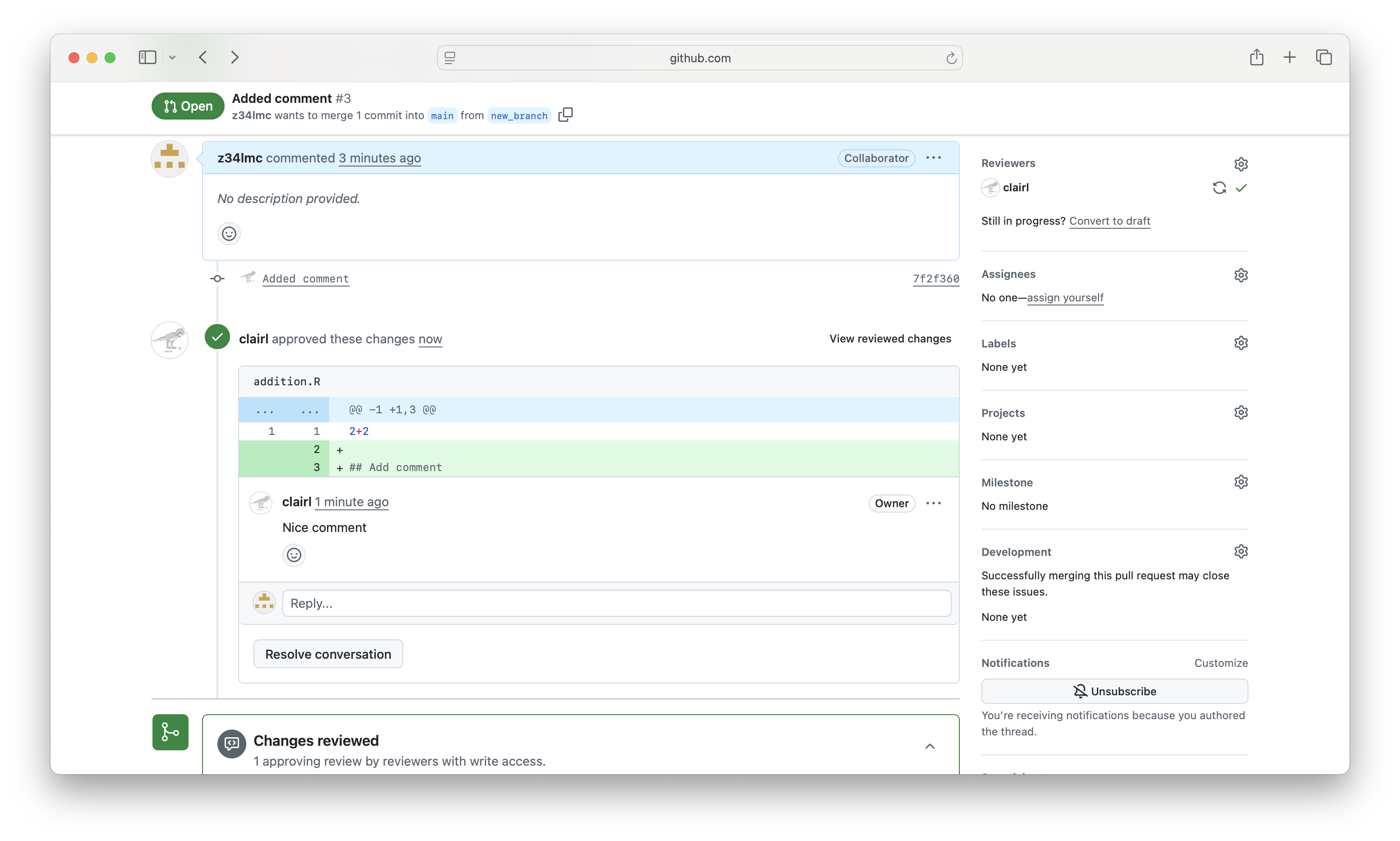This screenshot has height=841, width=1400.
Task: Open the Assignees gear settings
Action: click(x=1240, y=275)
